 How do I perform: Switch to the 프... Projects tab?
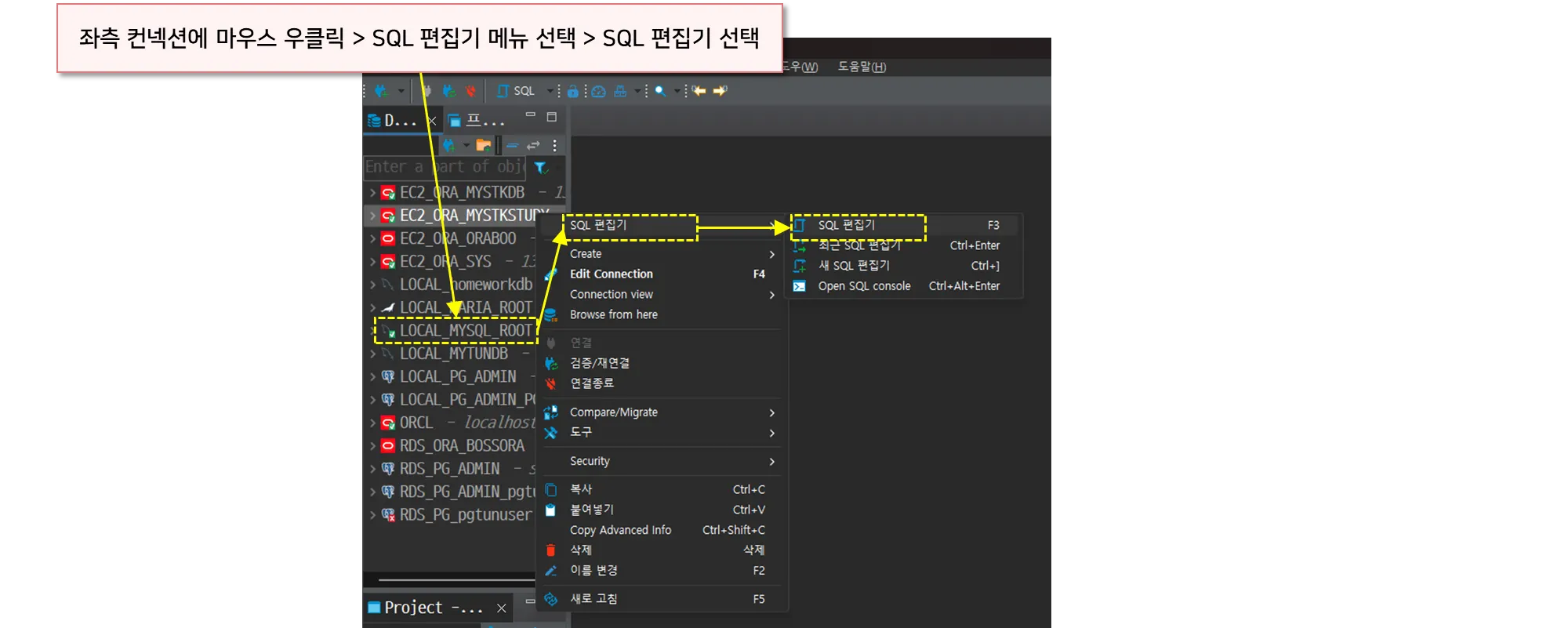[477, 121]
